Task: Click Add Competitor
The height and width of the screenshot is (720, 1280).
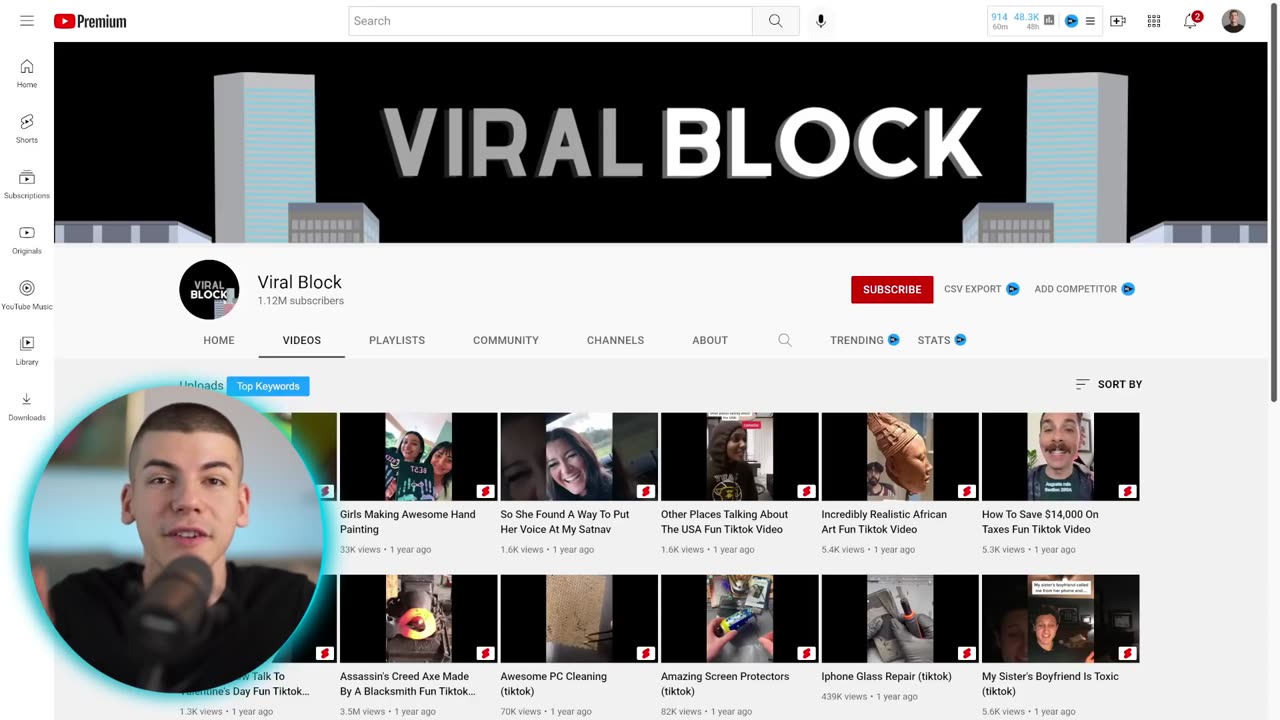Action: tap(1075, 289)
